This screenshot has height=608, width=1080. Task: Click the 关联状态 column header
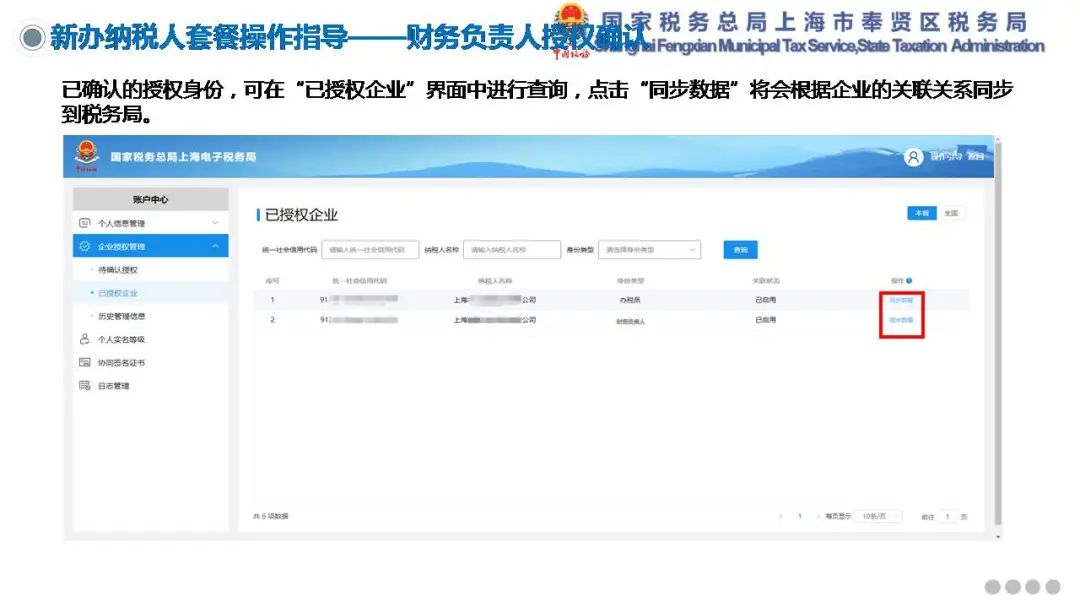[766, 281]
